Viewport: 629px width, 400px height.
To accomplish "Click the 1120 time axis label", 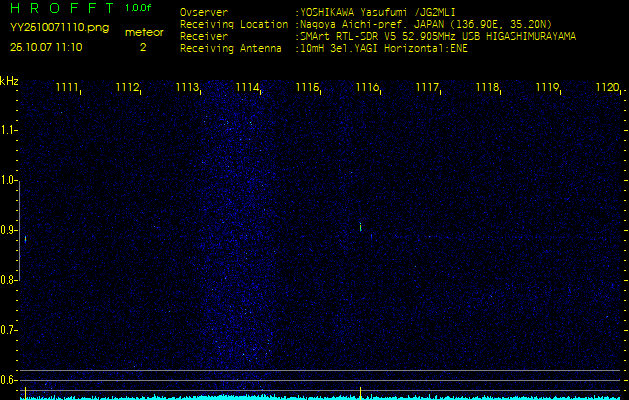I will (607, 87).
